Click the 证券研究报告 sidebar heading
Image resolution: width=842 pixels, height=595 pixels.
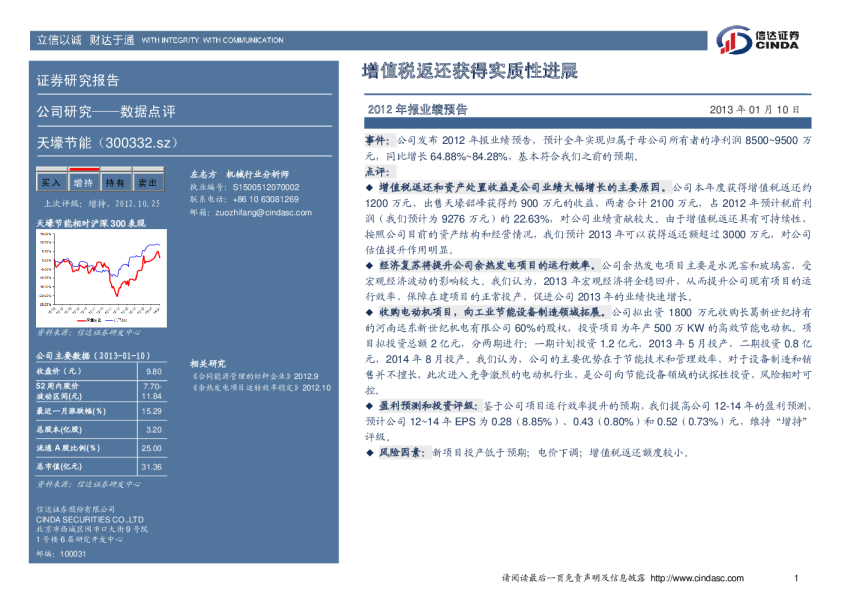tap(78, 81)
